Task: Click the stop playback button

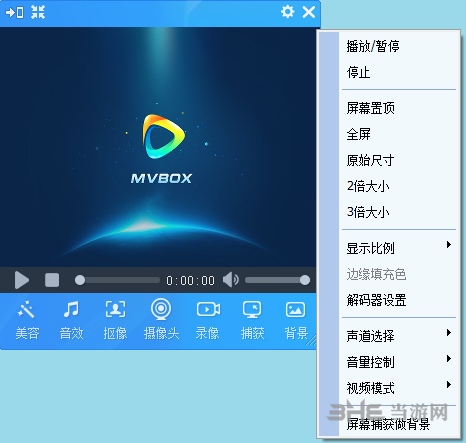Action: click(x=52, y=280)
